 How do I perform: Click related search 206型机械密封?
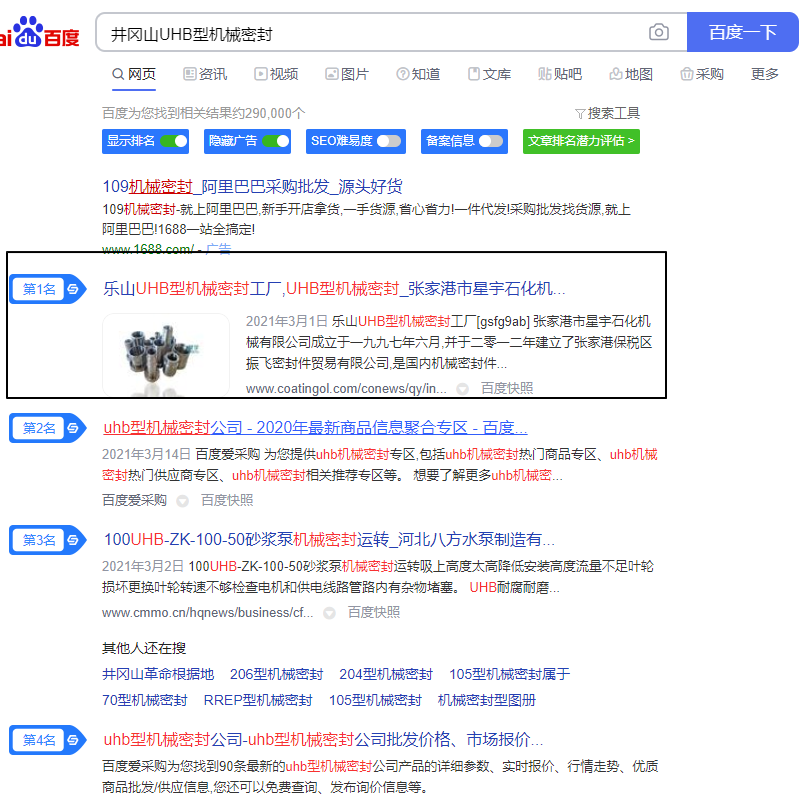tap(277, 674)
